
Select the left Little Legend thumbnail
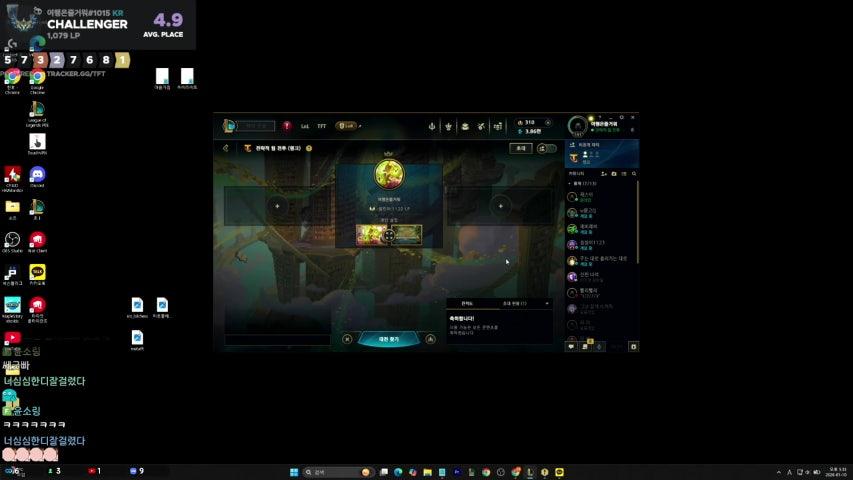pyautogui.click(x=371, y=235)
